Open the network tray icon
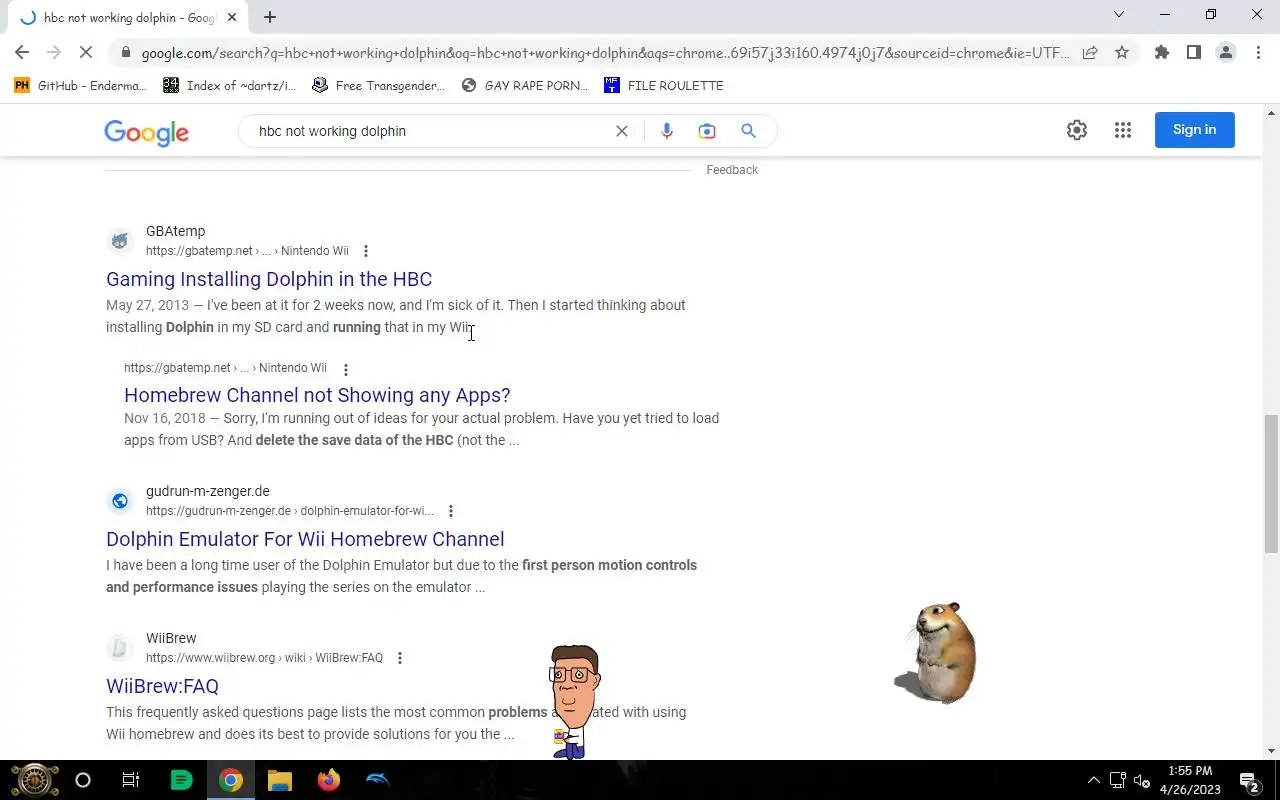 tap(1118, 780)
